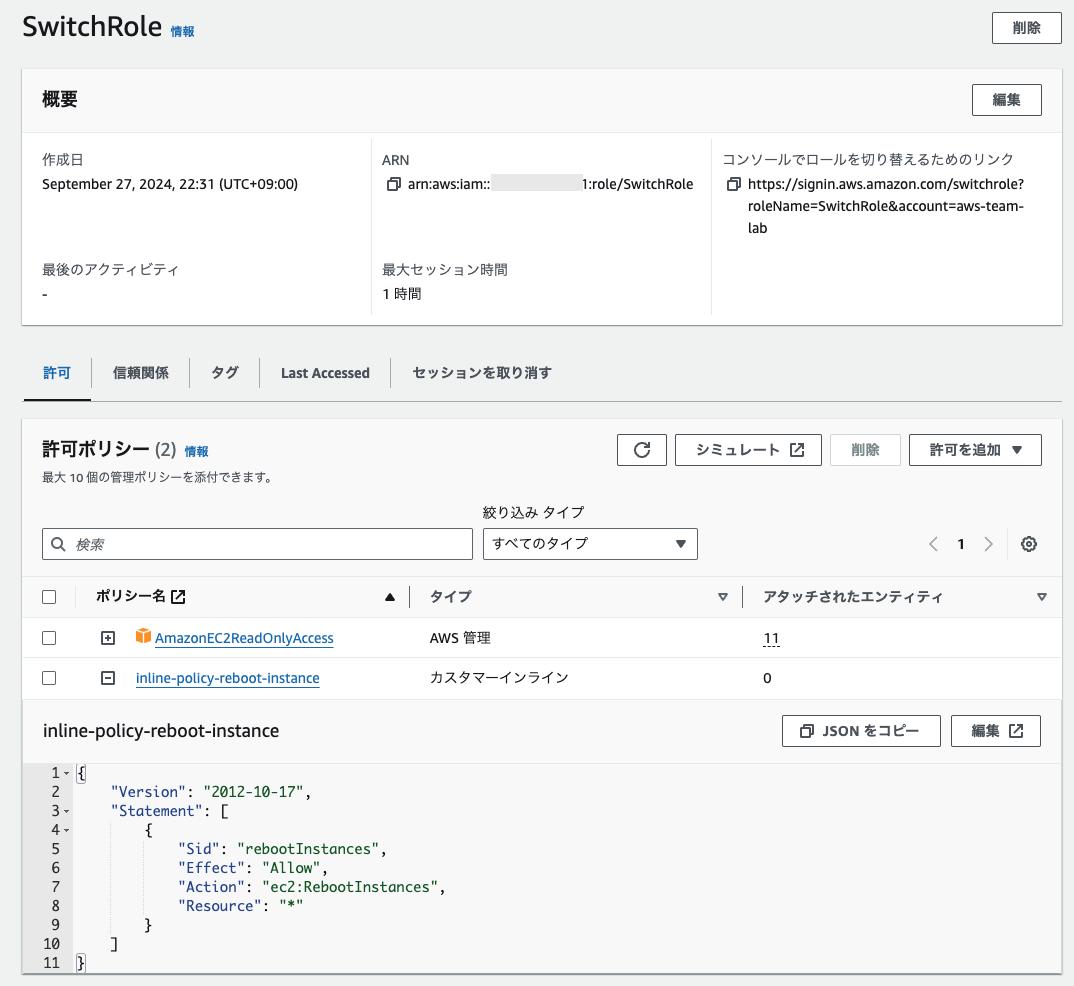
Task: Click 情報 link next to 許可ポリシー
Action: pos(197,452)
